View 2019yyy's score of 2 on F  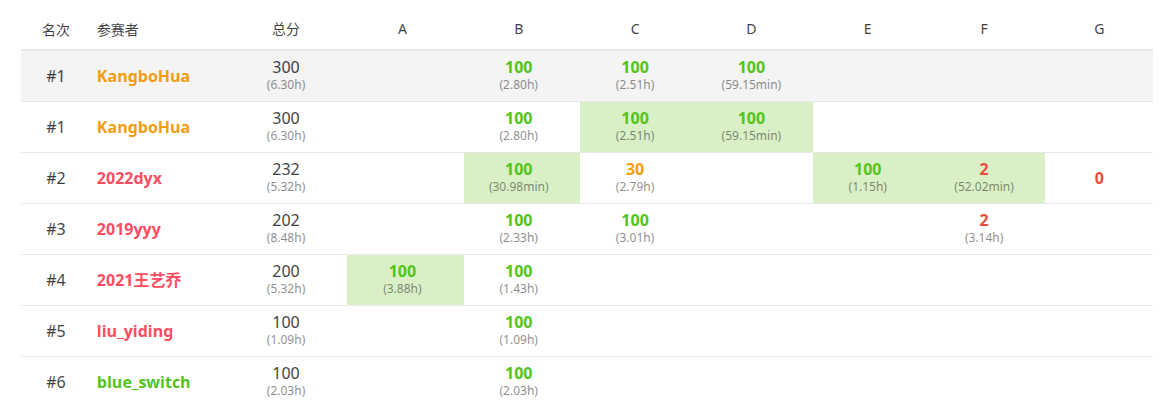click(x=984, y=220)
